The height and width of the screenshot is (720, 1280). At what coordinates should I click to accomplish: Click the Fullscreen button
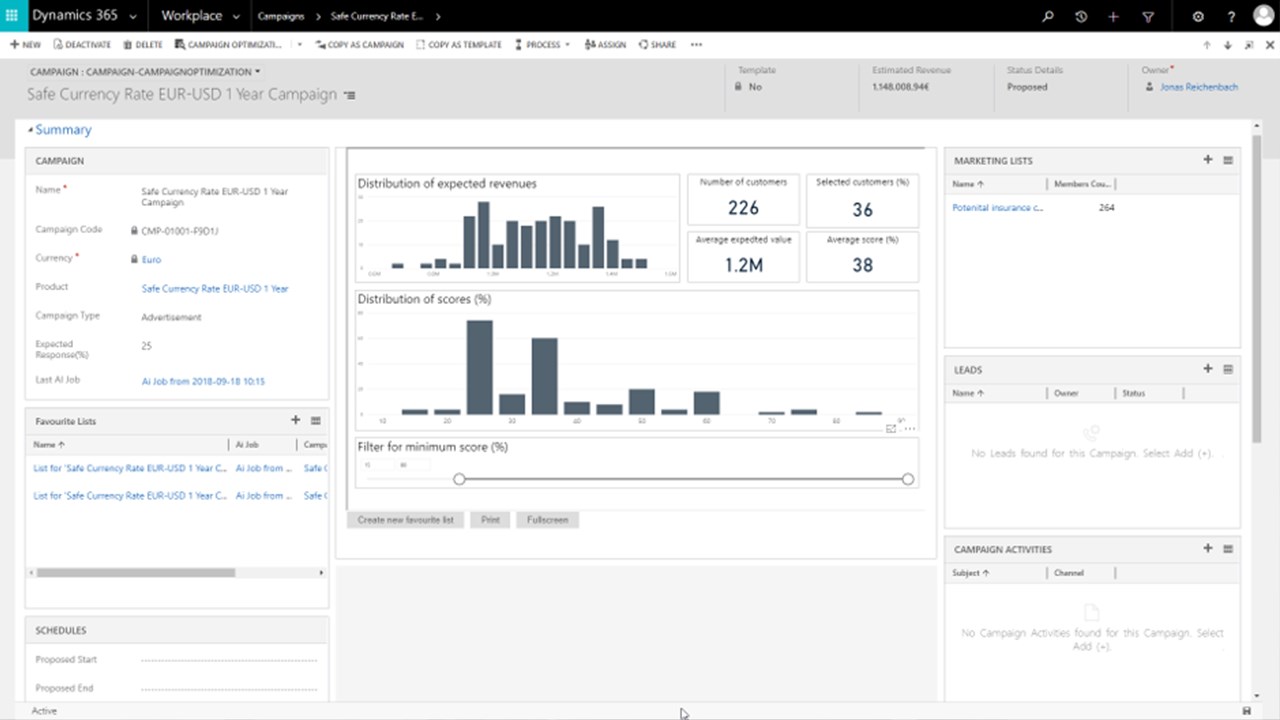[x=547, y=520]
